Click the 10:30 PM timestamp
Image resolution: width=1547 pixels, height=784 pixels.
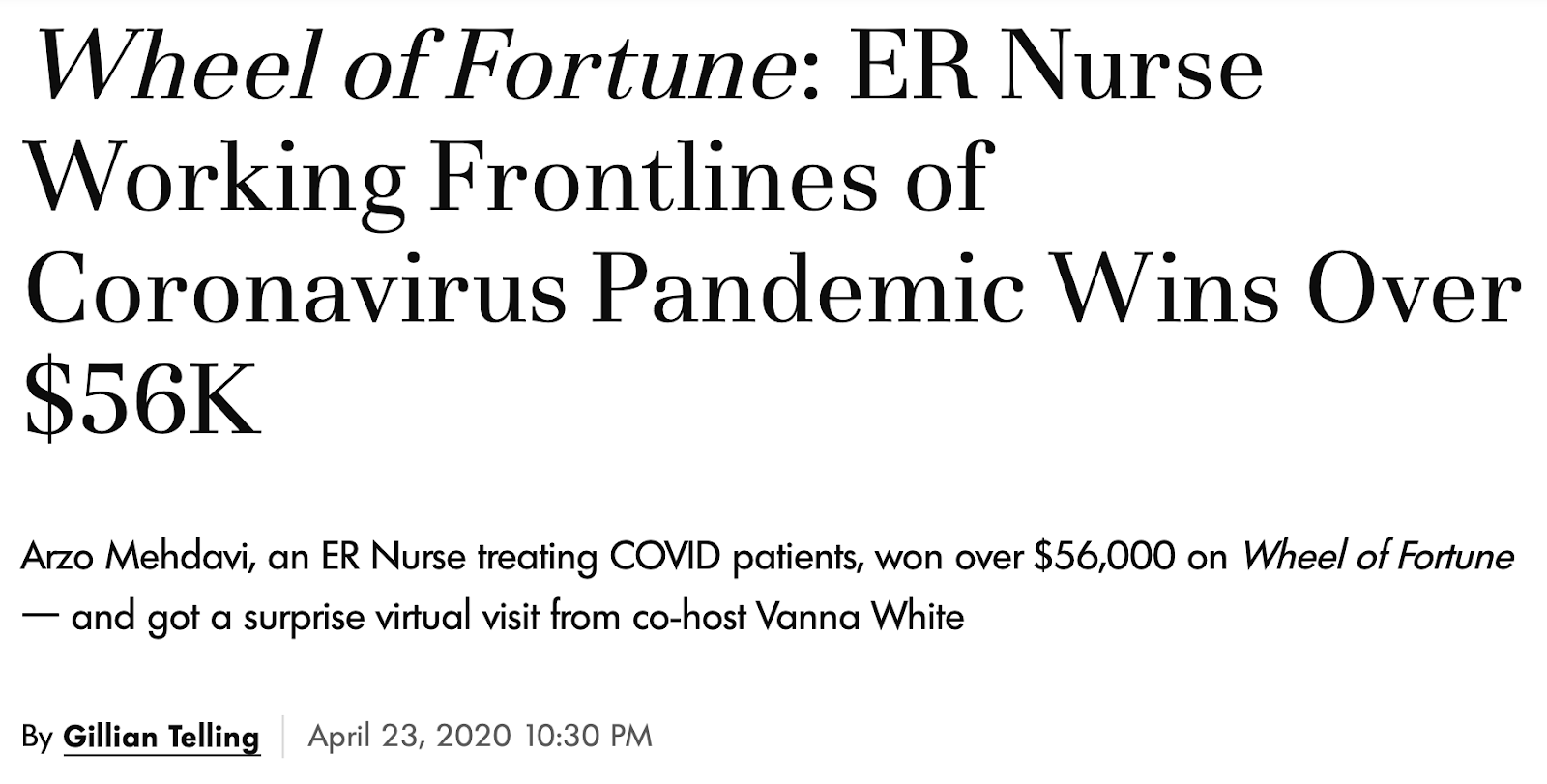589,737
